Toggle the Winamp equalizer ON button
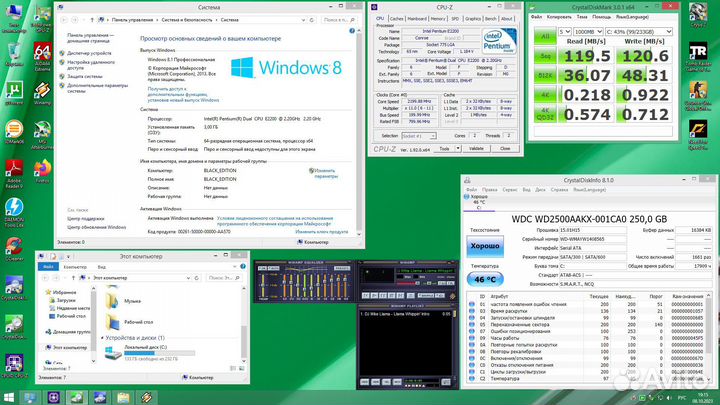The image size is (720, 405). [262, 268]
